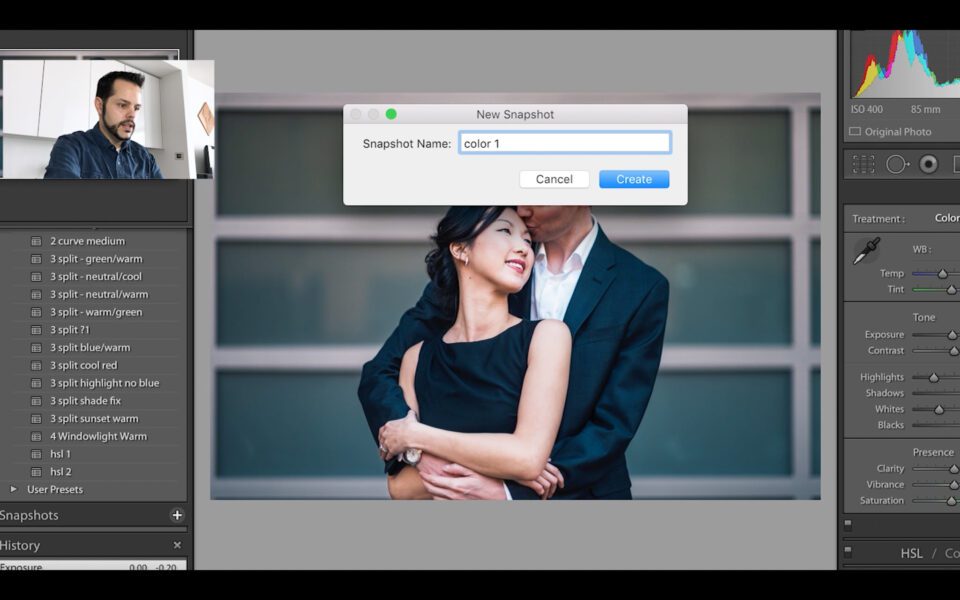Image resolution: width=960 pixels, height=600 pixels.
Task: Adjust the Clarity slider handle
Action: pyautogui.click(x=954, y=469)
